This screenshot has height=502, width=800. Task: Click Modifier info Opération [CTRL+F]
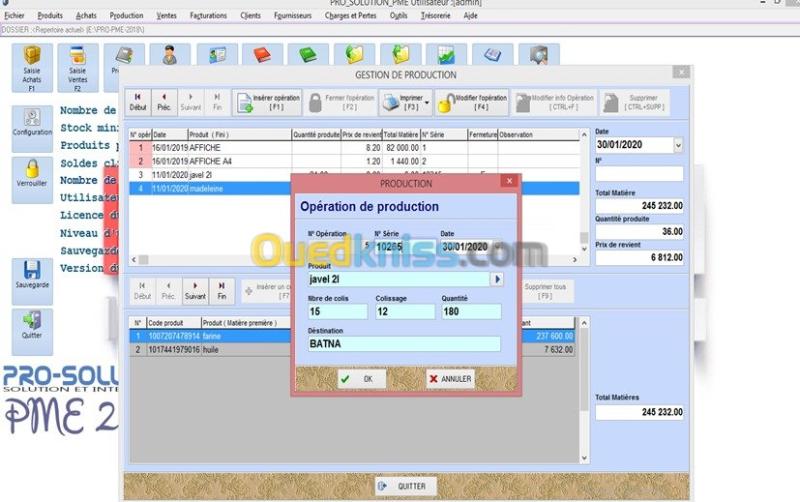coord(554,102)
